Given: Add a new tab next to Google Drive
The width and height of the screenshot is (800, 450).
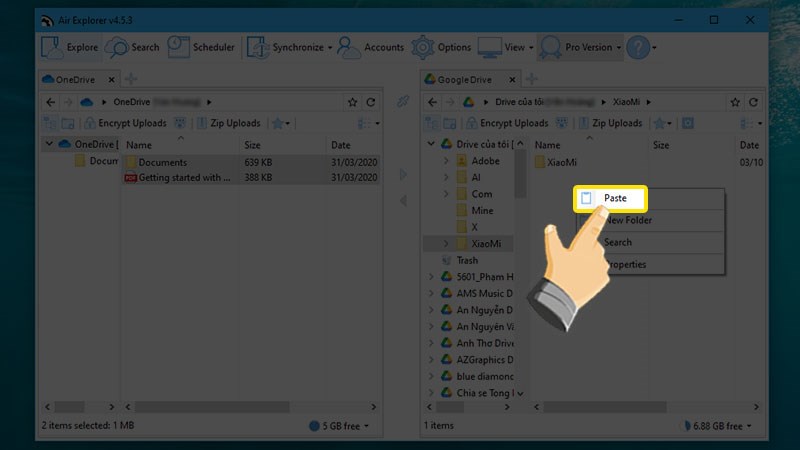Looking at the screenshot, I should [x=532, y=79].
